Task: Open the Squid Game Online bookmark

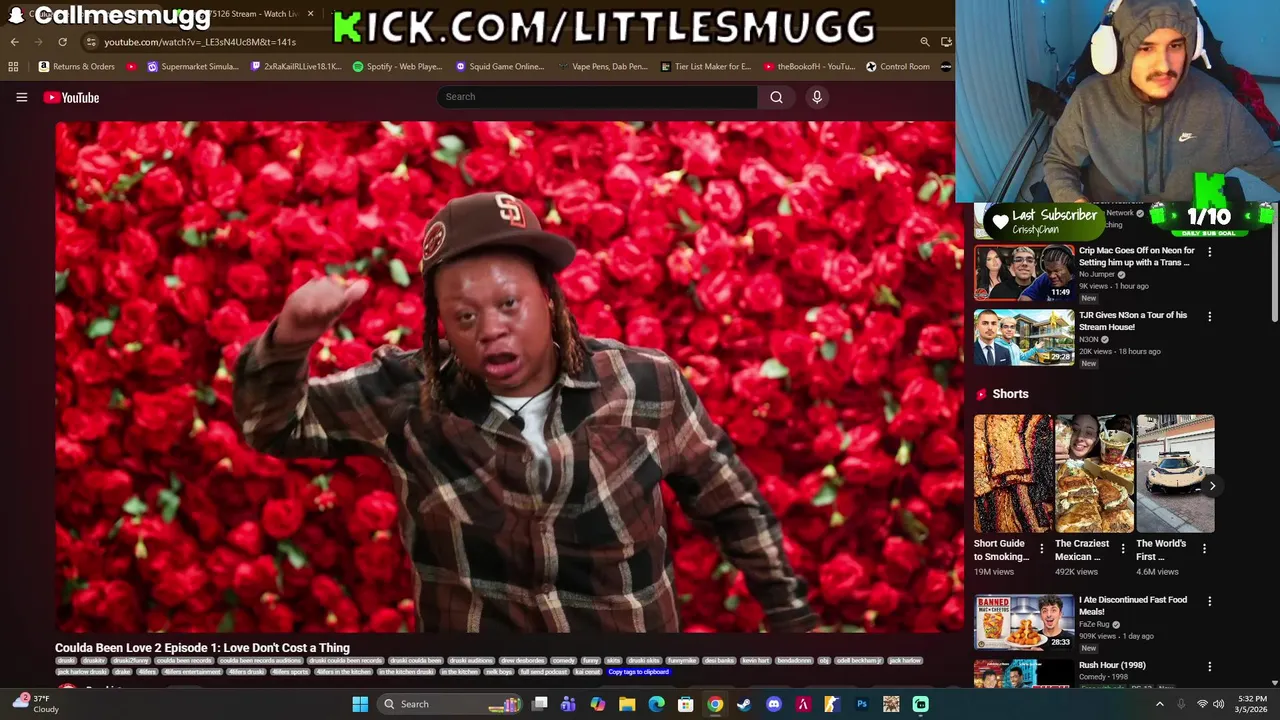Action: (x=500, y=67)
